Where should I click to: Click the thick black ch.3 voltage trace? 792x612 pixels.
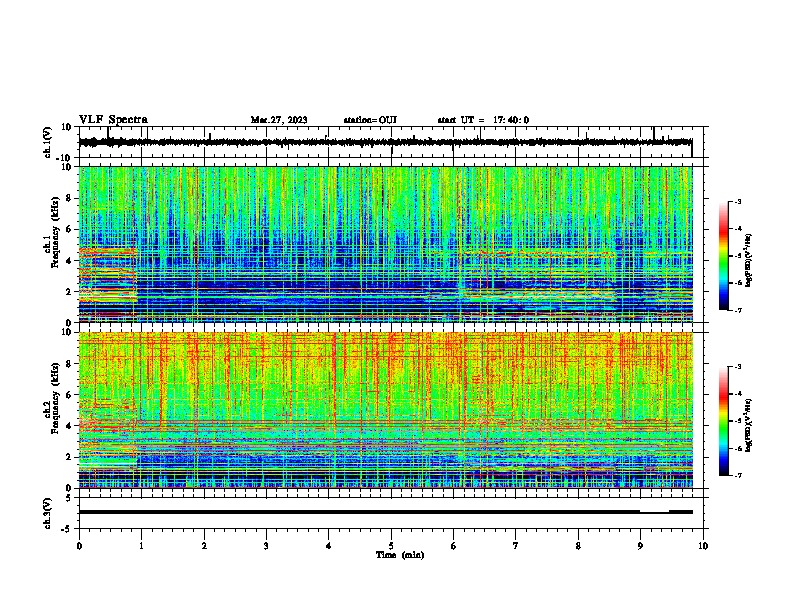pos(385,512)
